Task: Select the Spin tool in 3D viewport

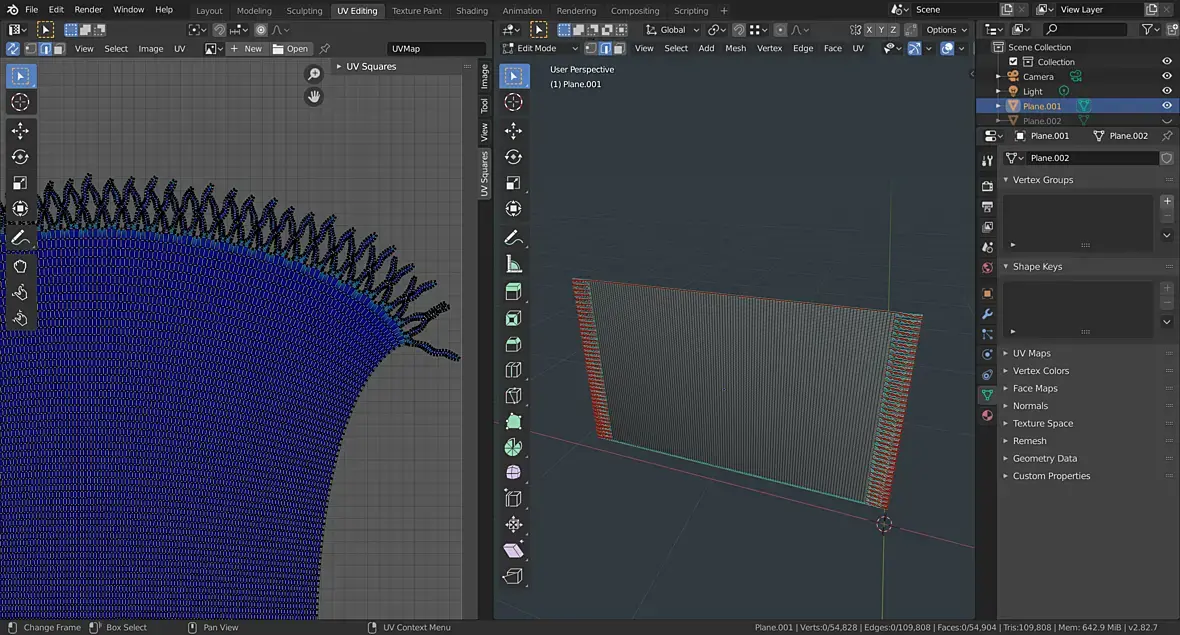Action: [514, 447]
